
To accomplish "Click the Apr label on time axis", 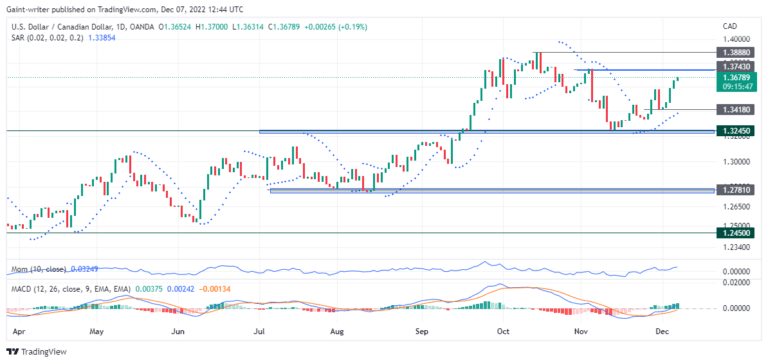I will pyautogui.click(x=20, y=332).
